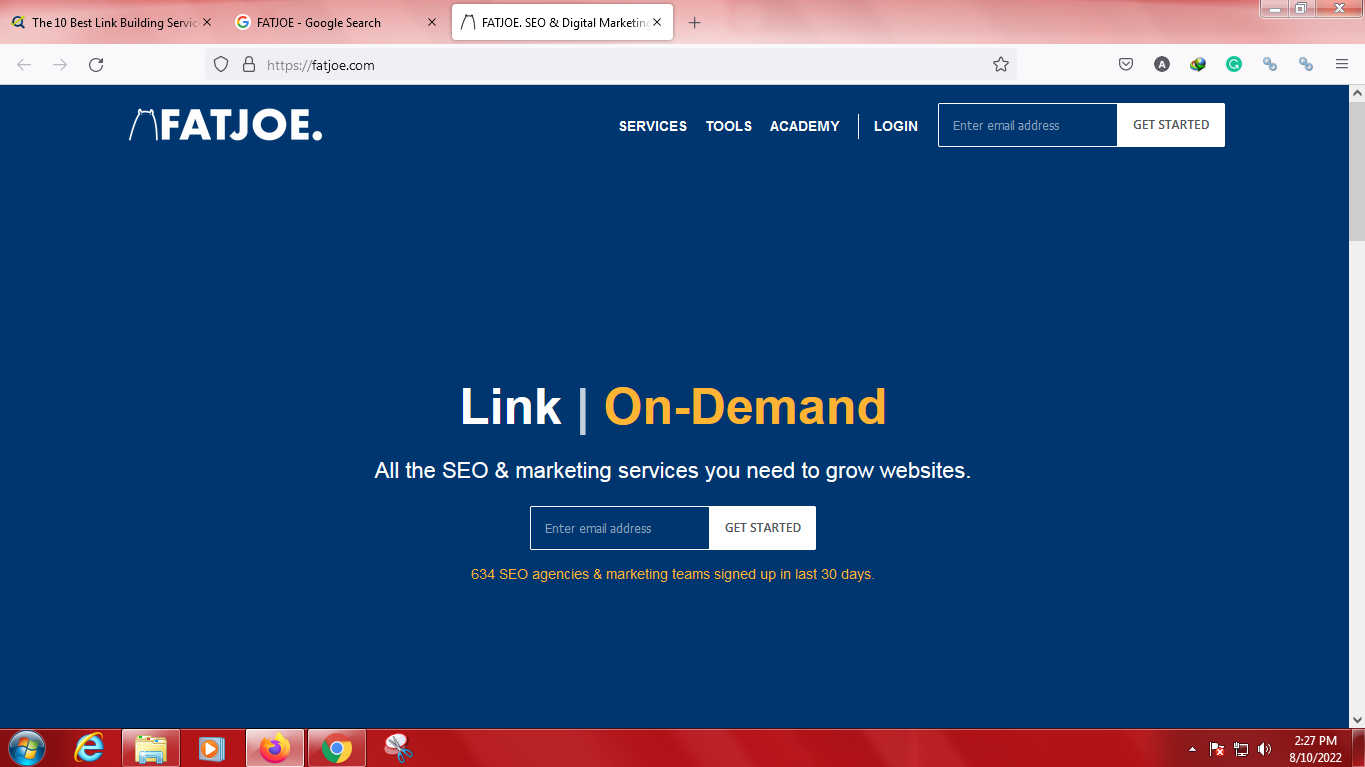
Task: Launch Internet Explorer from taskbar
Action: coord(89,748)
